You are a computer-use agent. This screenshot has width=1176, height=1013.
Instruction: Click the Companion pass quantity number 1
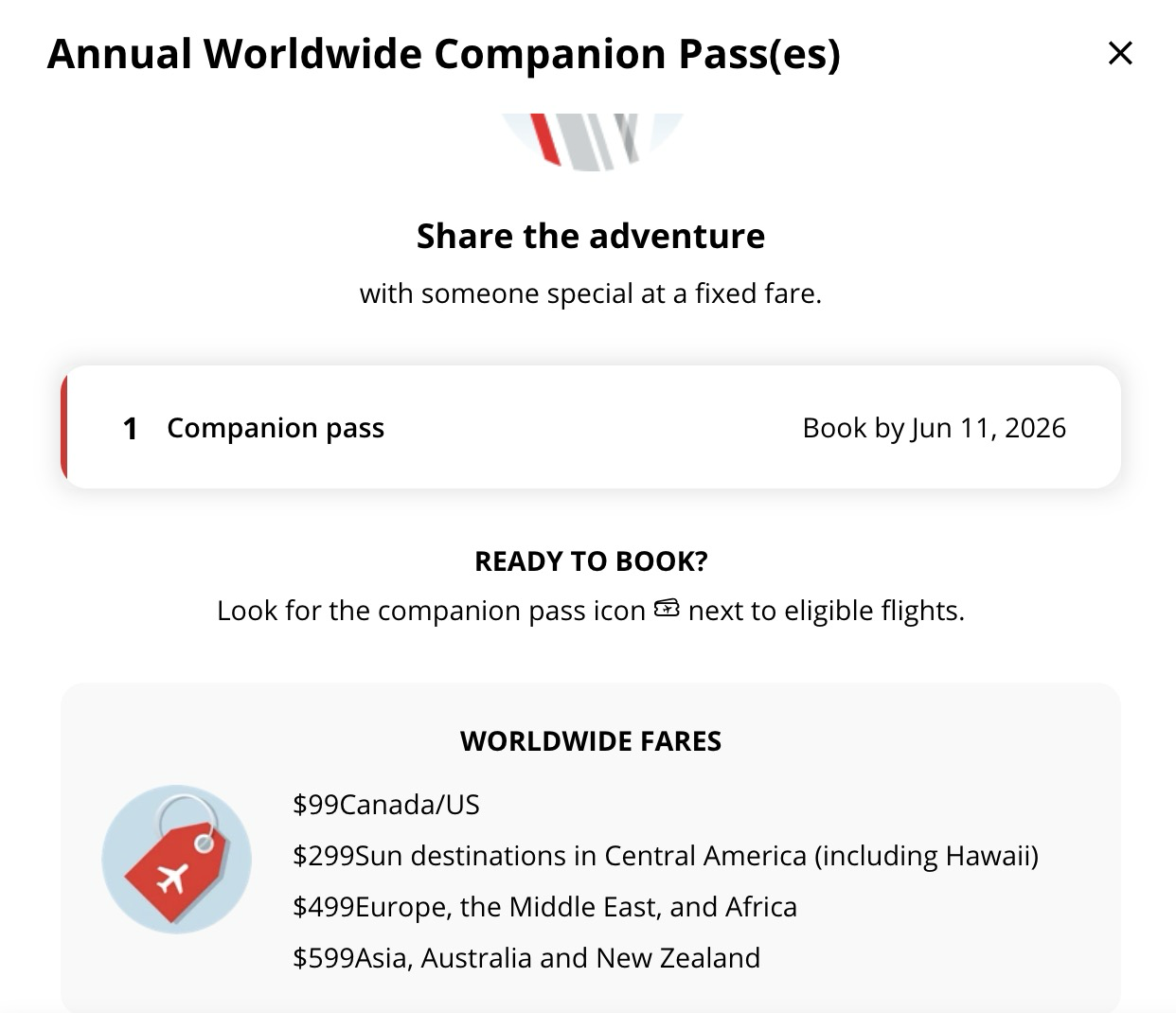[x=131, y=427]
